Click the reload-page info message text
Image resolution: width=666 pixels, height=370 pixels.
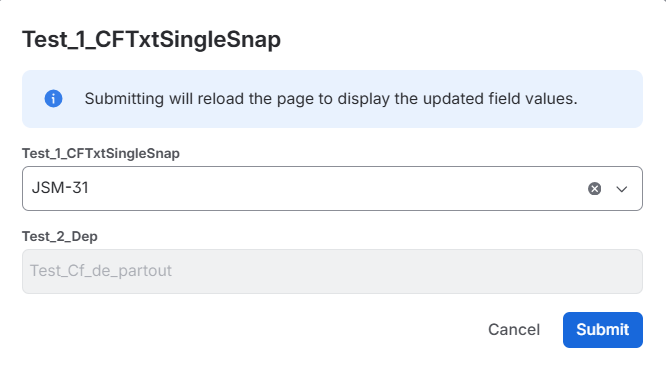(331, 99)
